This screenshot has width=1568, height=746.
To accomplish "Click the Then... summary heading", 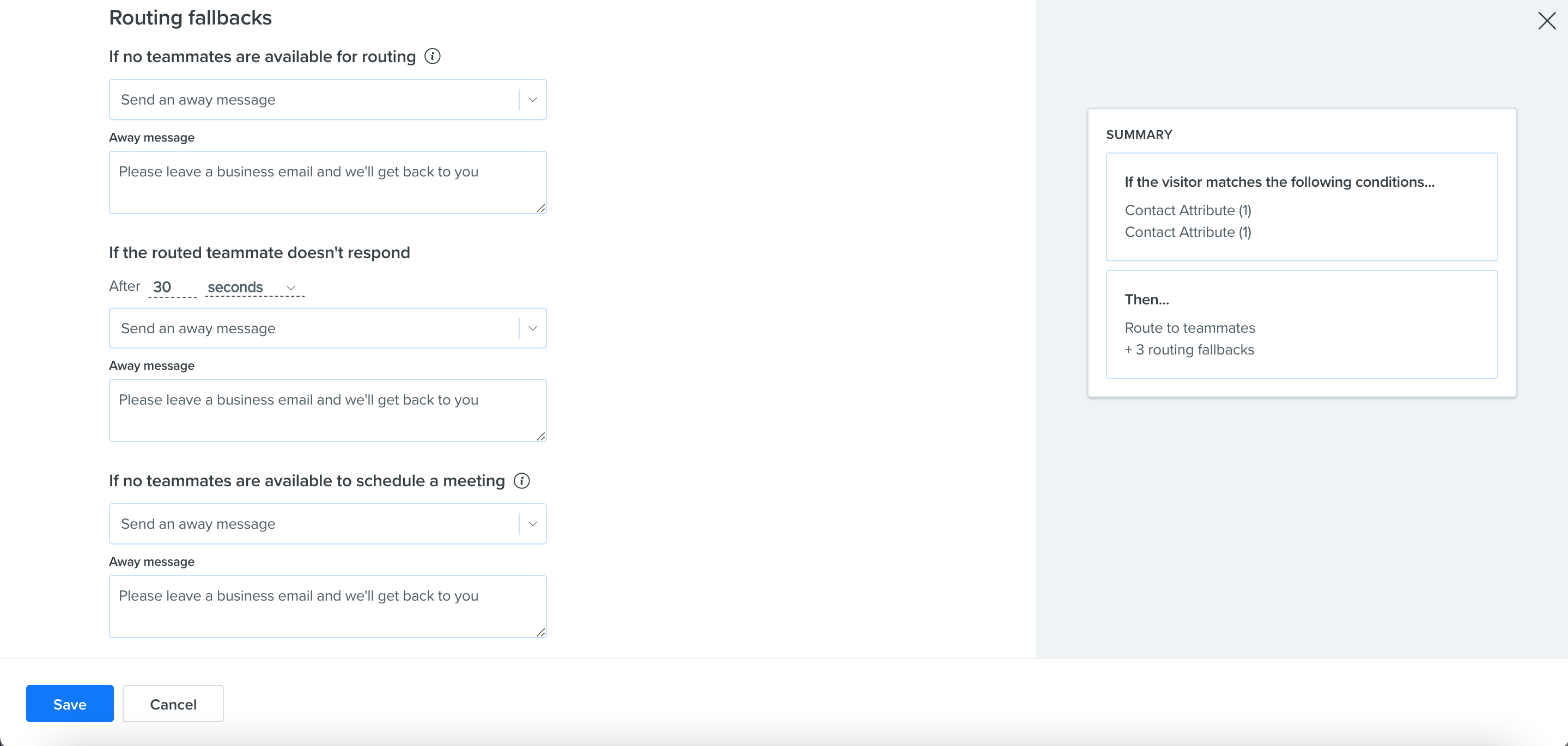I will click(x=1147, y=300).
